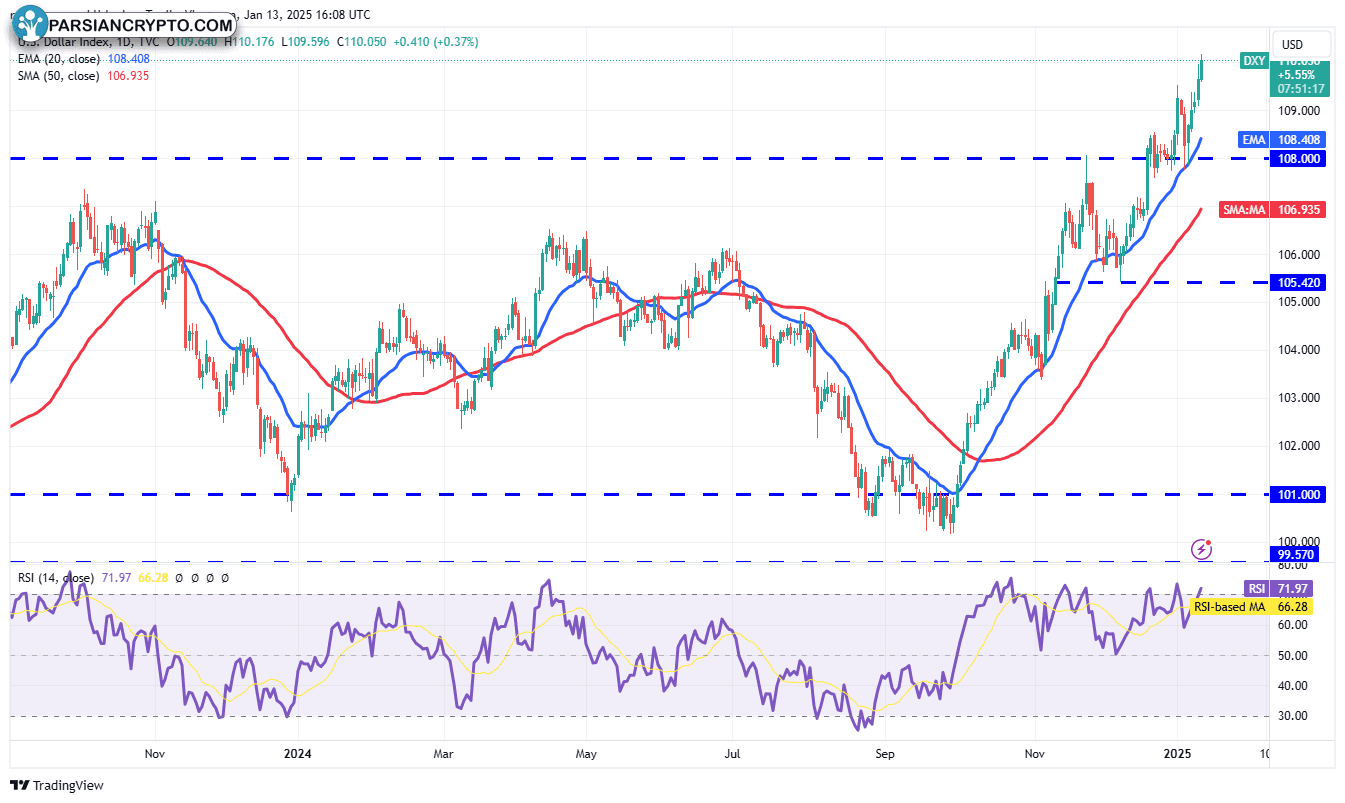Click the 104.000 price axis label
This screenshot has width=1345, height=803.
[1300, 350]
